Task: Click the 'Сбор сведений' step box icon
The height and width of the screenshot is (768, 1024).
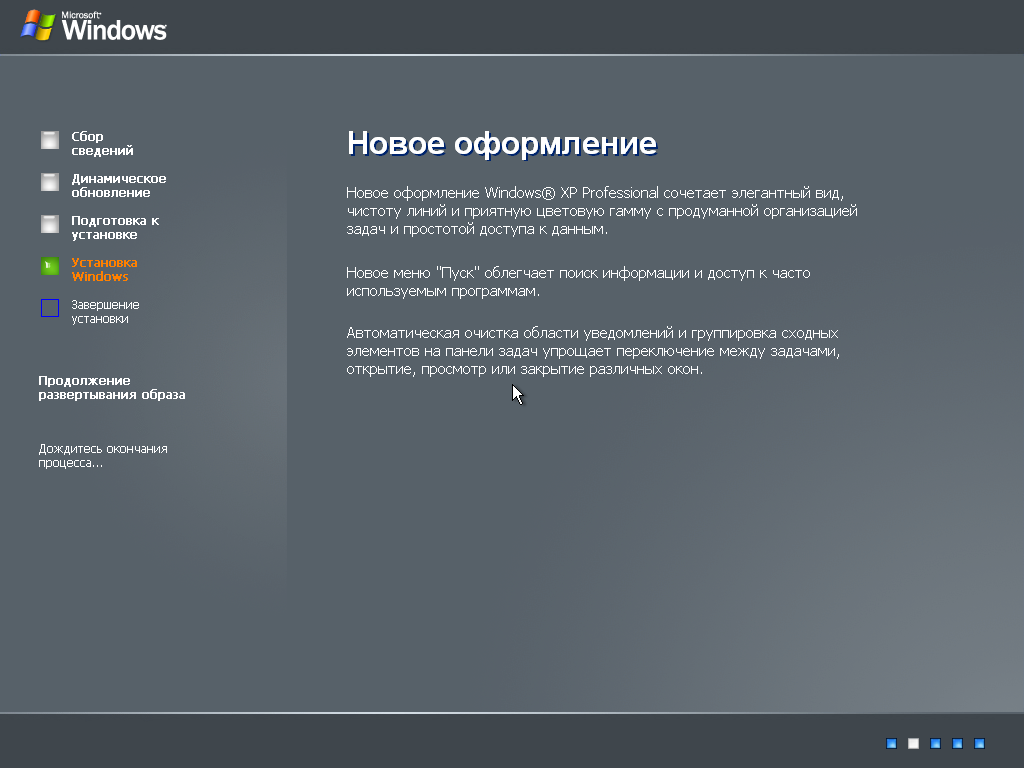Action: pos(50,140)
